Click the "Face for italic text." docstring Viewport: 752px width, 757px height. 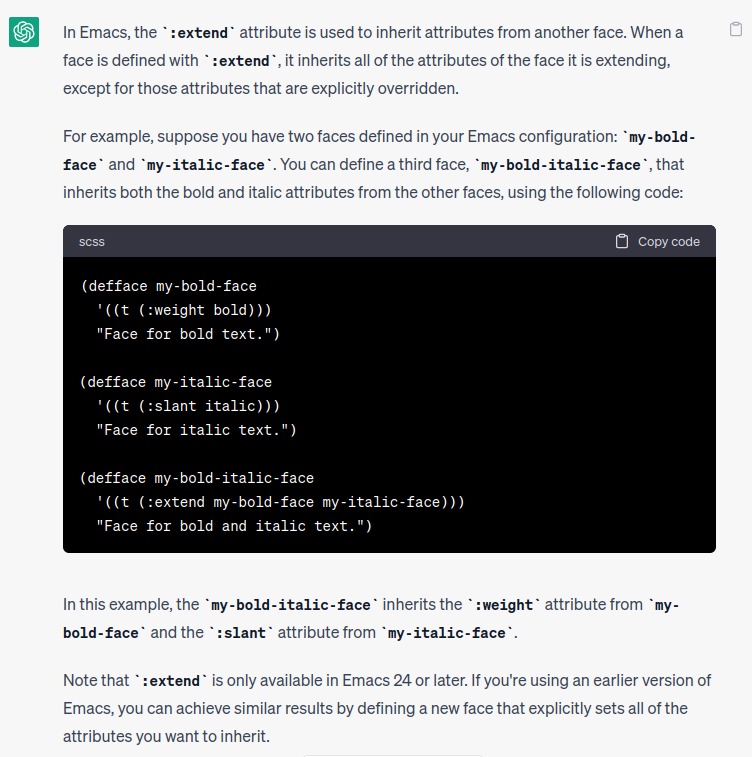196,430
